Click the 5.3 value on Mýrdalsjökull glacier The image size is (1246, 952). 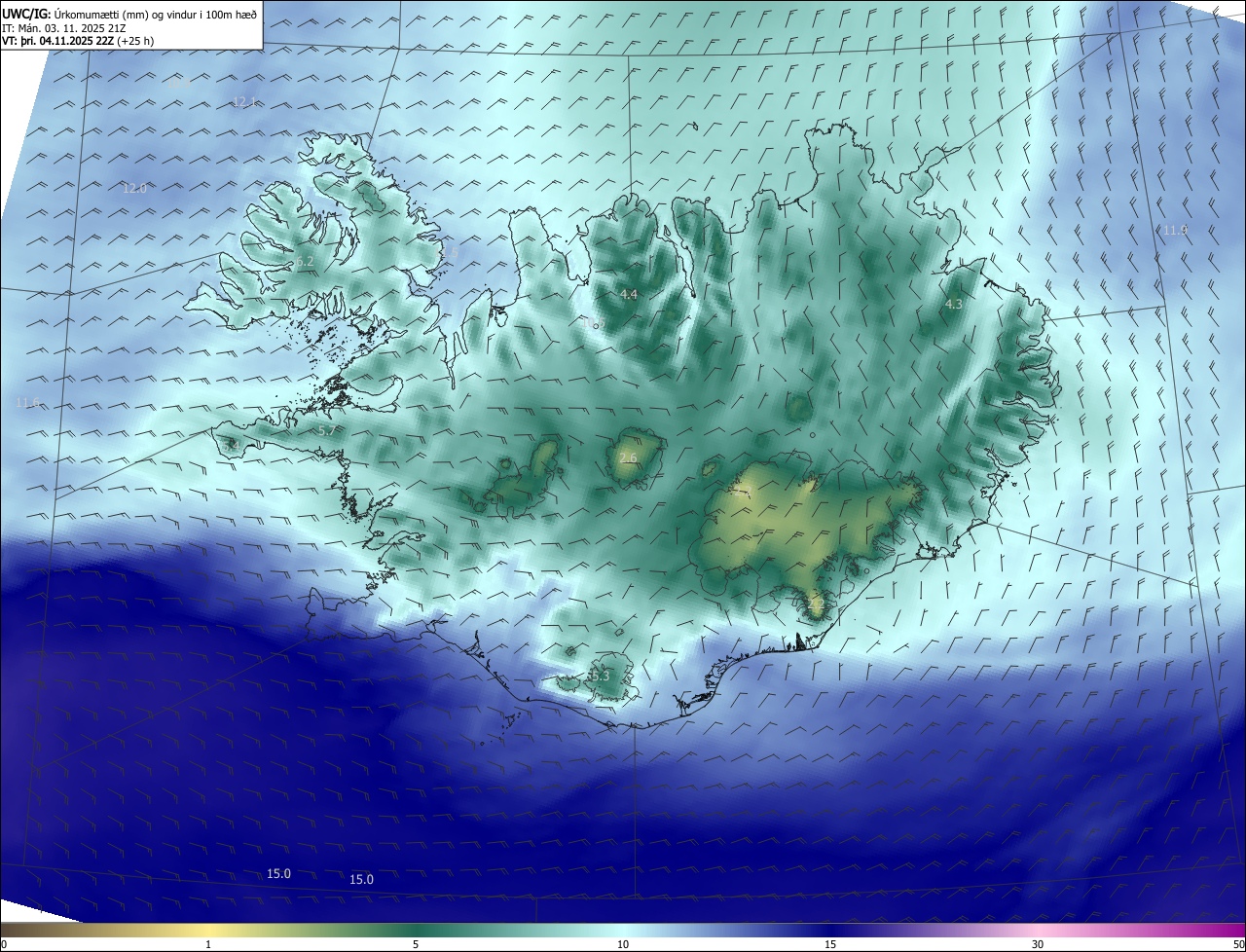pos(600,676)
